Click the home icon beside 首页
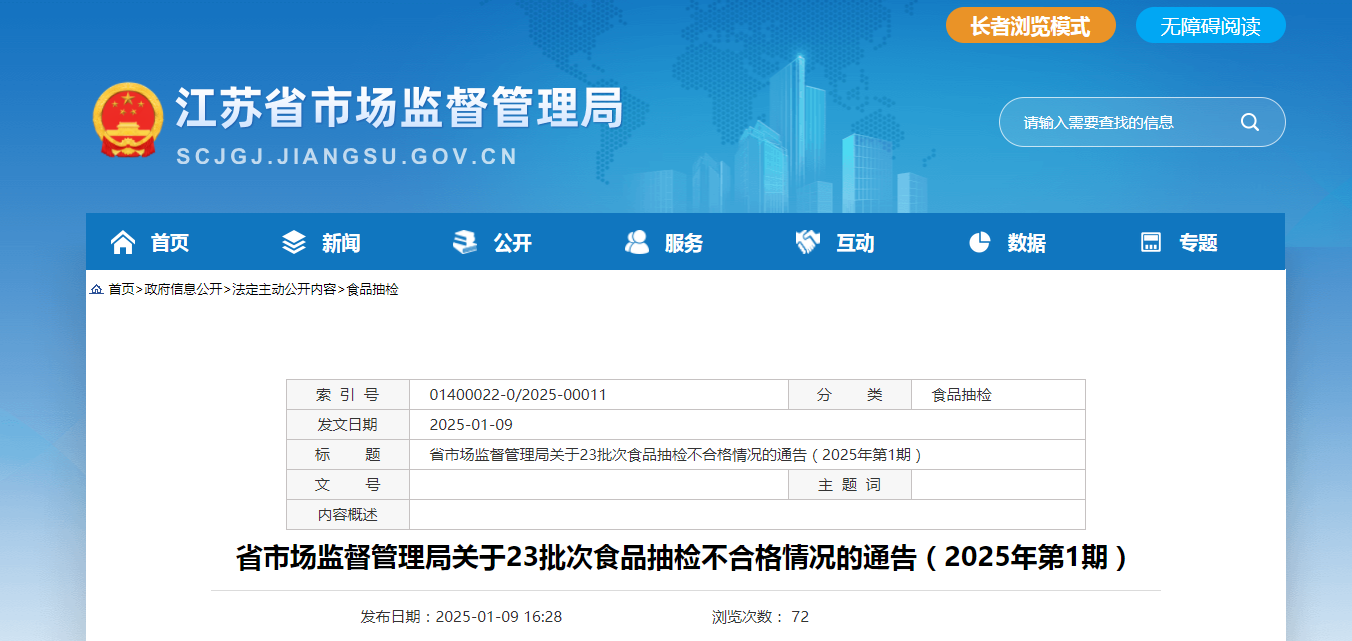This screenshot has height=641, width=1352. 123,242
